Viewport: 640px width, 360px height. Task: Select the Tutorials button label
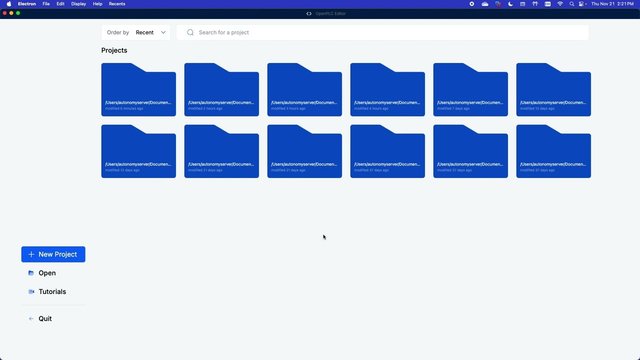click(x=52, y=291)
